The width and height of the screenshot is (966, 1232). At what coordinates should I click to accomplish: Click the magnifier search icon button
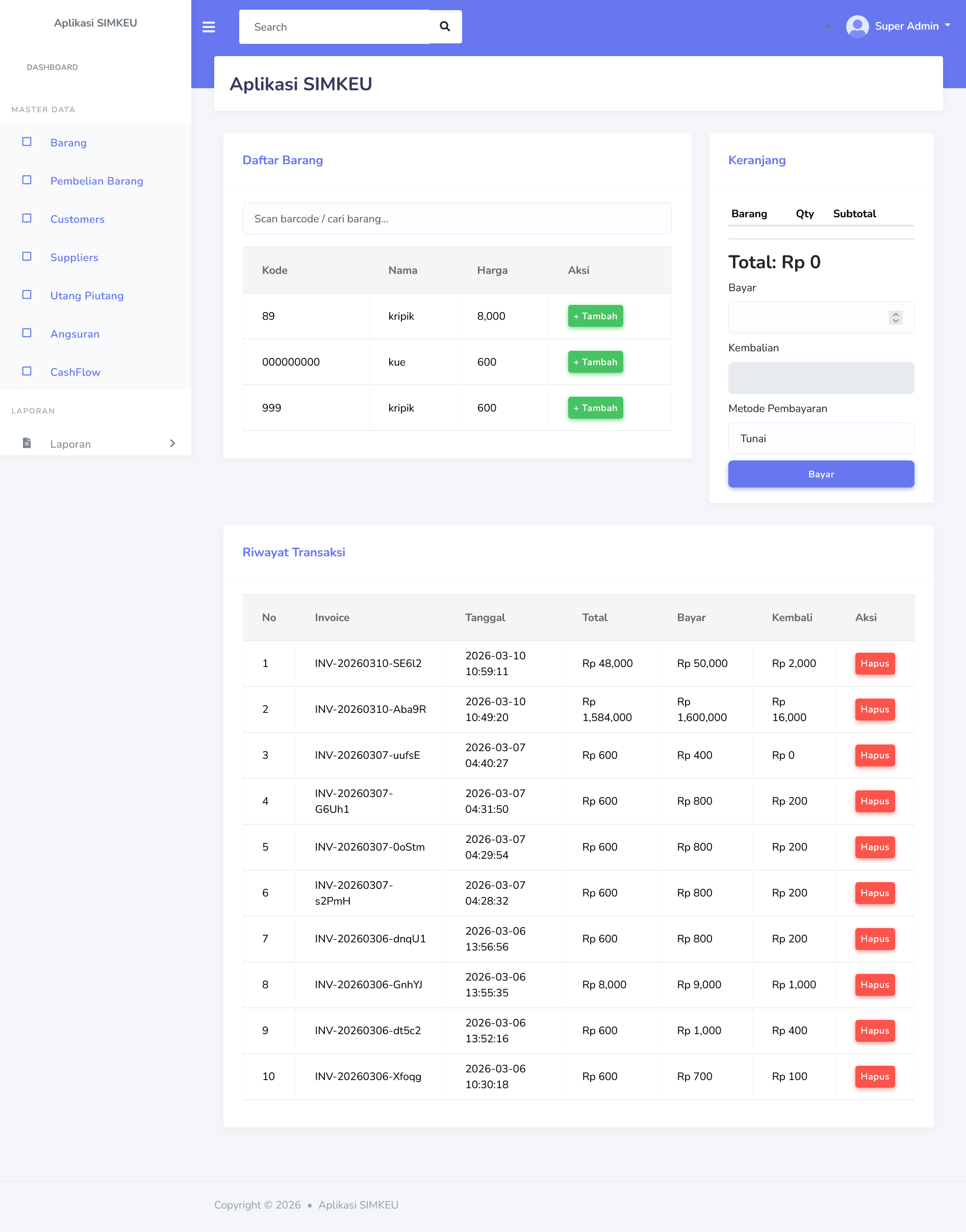(x=445, y=27)
